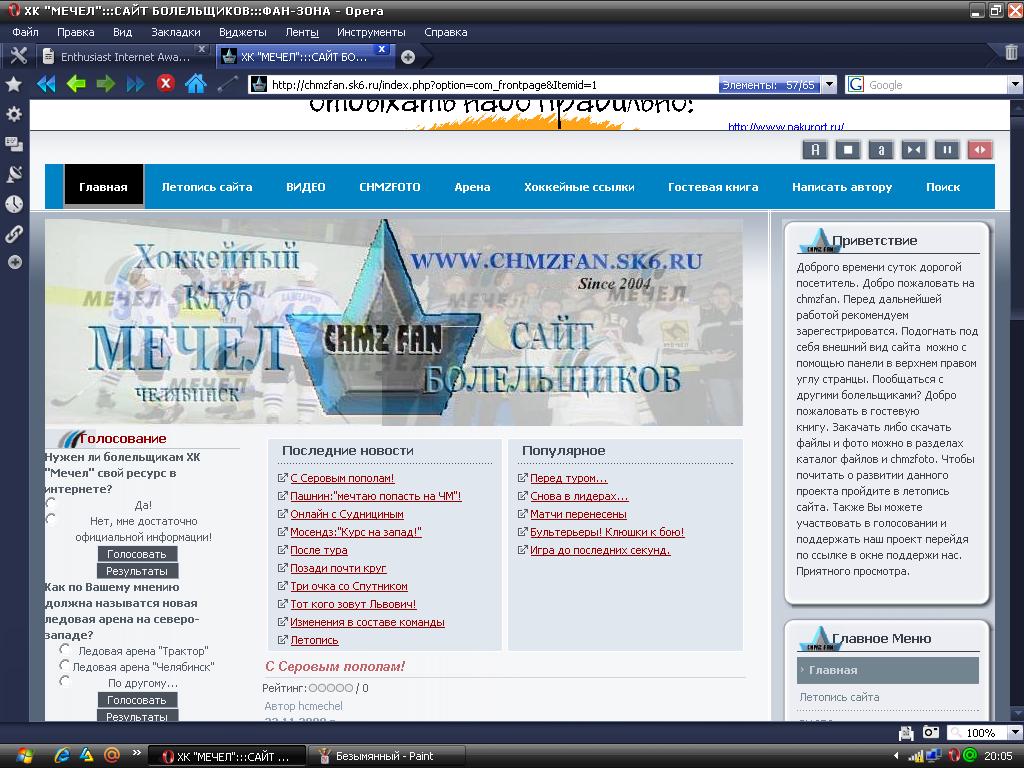Click the pause-like layout button on page
Image resolution: width=1024 pixels, height=768 pixels.
point(946,150)
